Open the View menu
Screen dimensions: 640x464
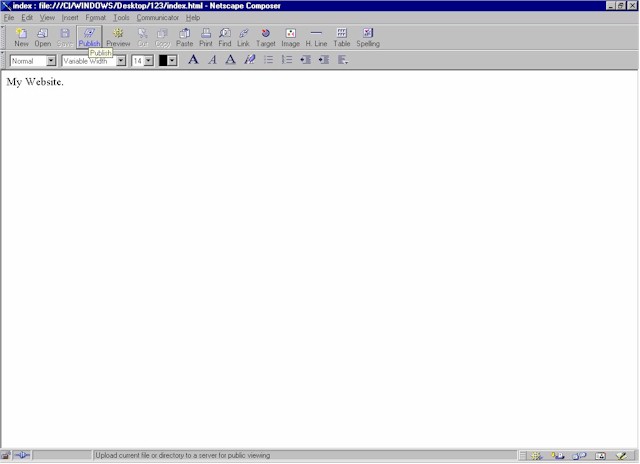click(x=47, y=18)
